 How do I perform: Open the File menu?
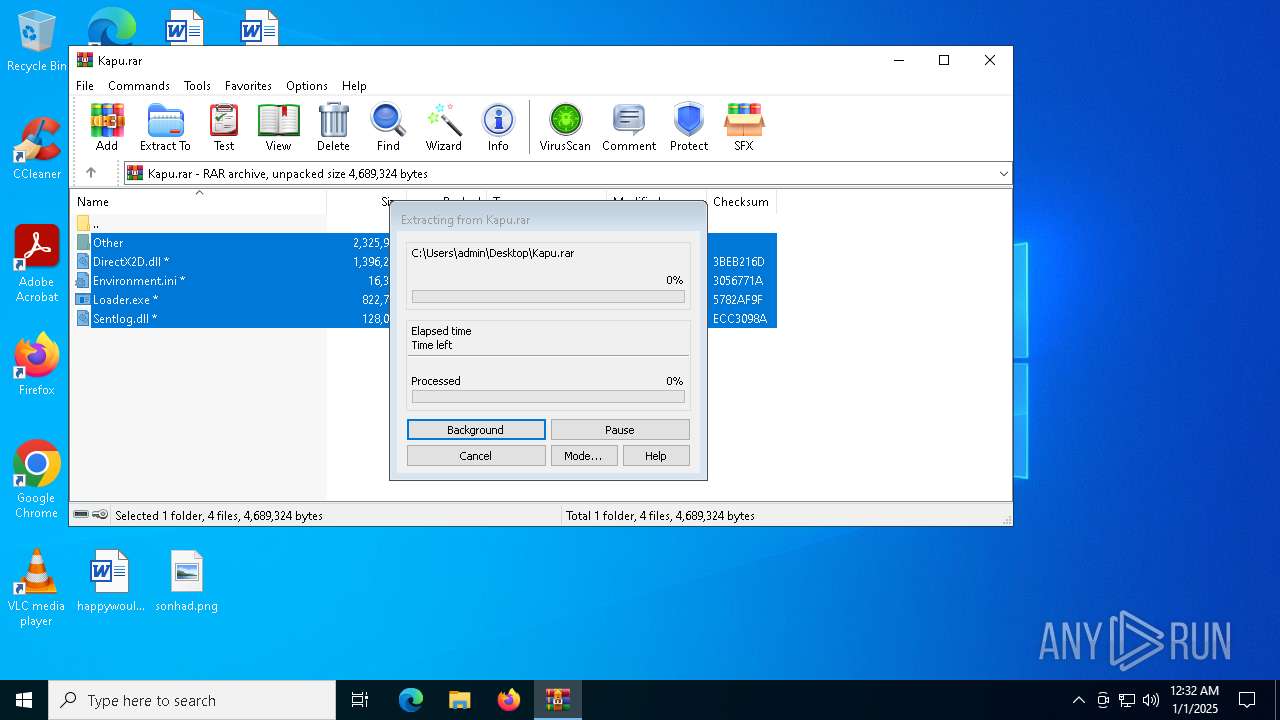85,86
